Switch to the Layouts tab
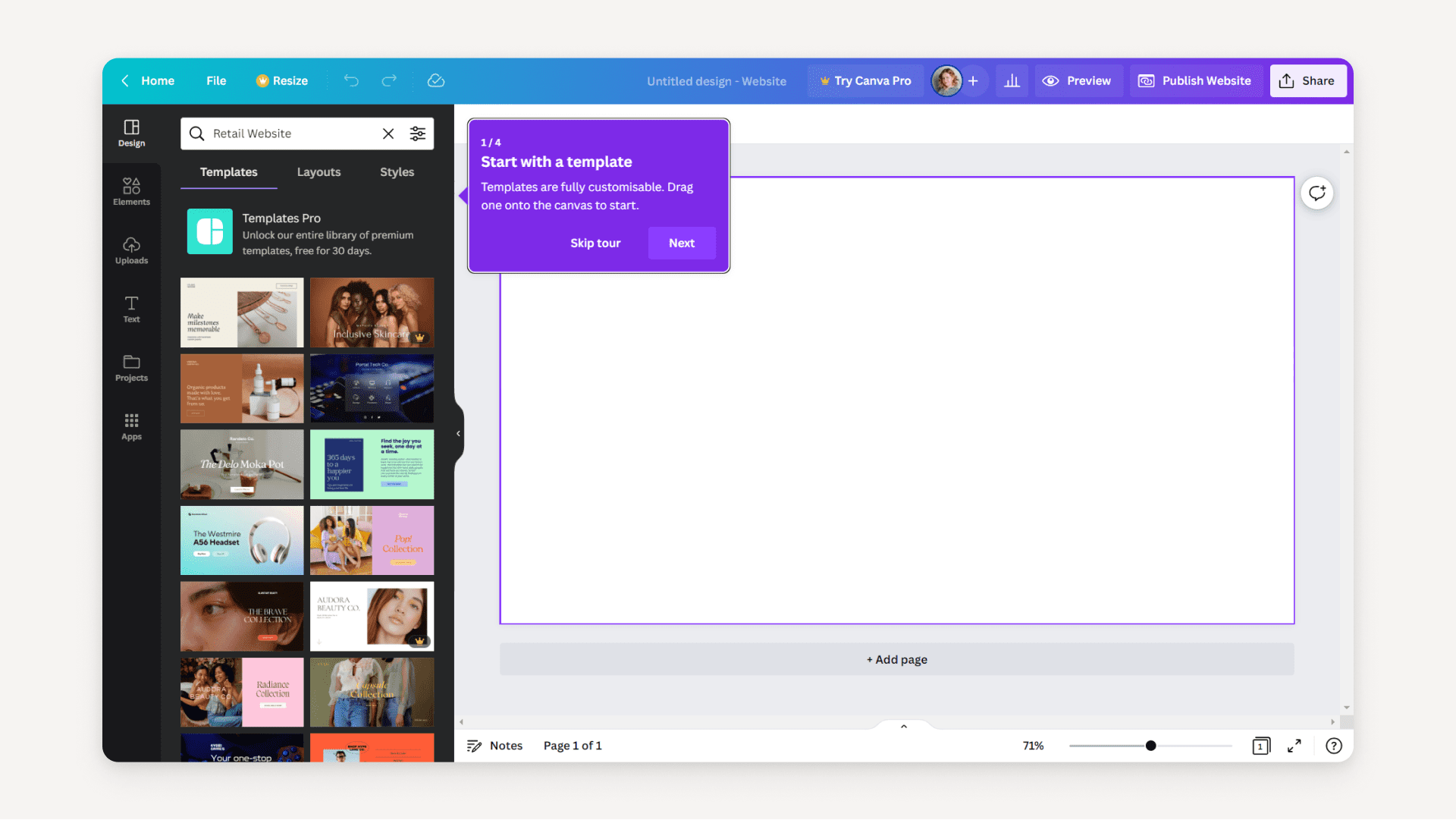 pos(318,172)
